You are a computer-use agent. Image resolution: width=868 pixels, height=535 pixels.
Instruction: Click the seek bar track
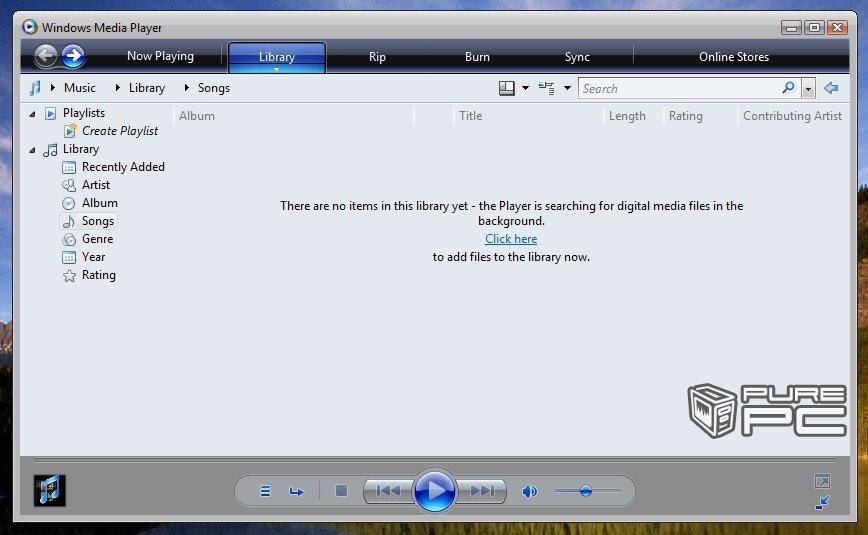pos(435,460)
